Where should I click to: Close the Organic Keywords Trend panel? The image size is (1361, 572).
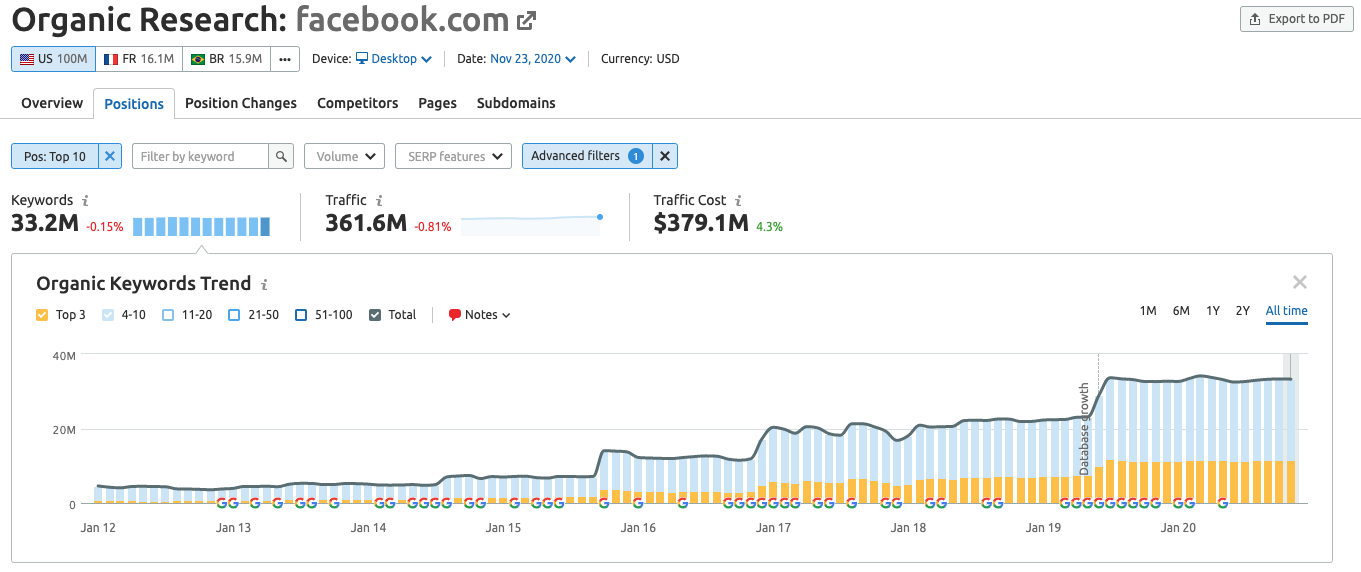1299,283
